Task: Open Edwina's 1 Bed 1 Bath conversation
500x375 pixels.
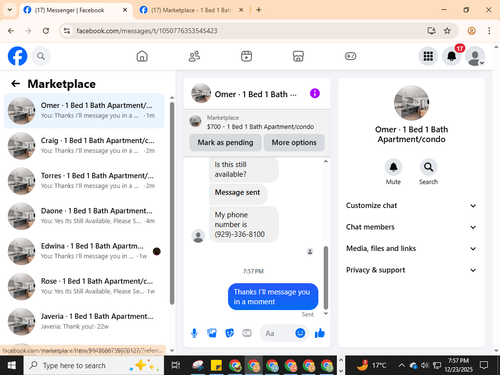Action: pos(84,251)
